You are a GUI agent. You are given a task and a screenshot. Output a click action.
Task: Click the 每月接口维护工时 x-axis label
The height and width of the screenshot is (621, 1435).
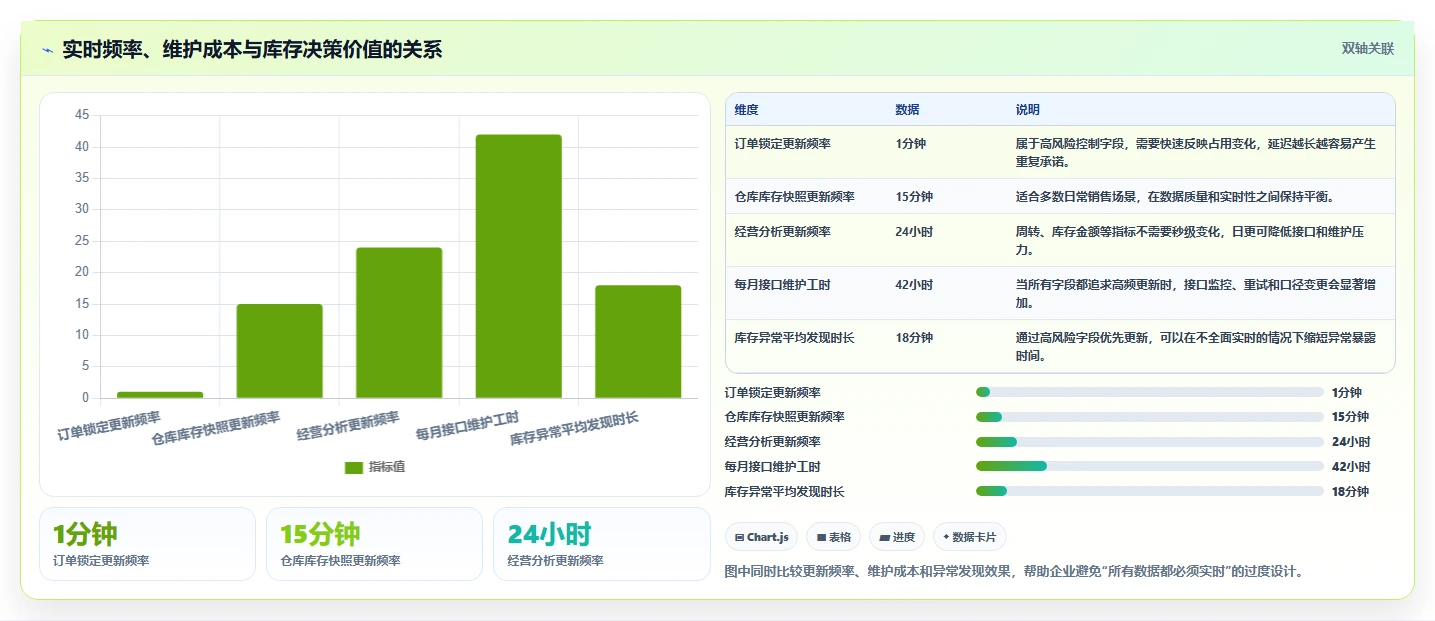(x=468, y=426)
